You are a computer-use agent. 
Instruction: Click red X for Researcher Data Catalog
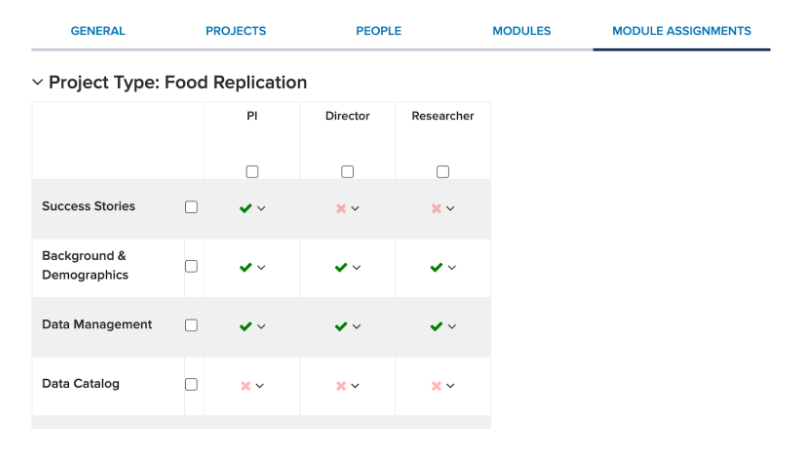tap(436, 386)
